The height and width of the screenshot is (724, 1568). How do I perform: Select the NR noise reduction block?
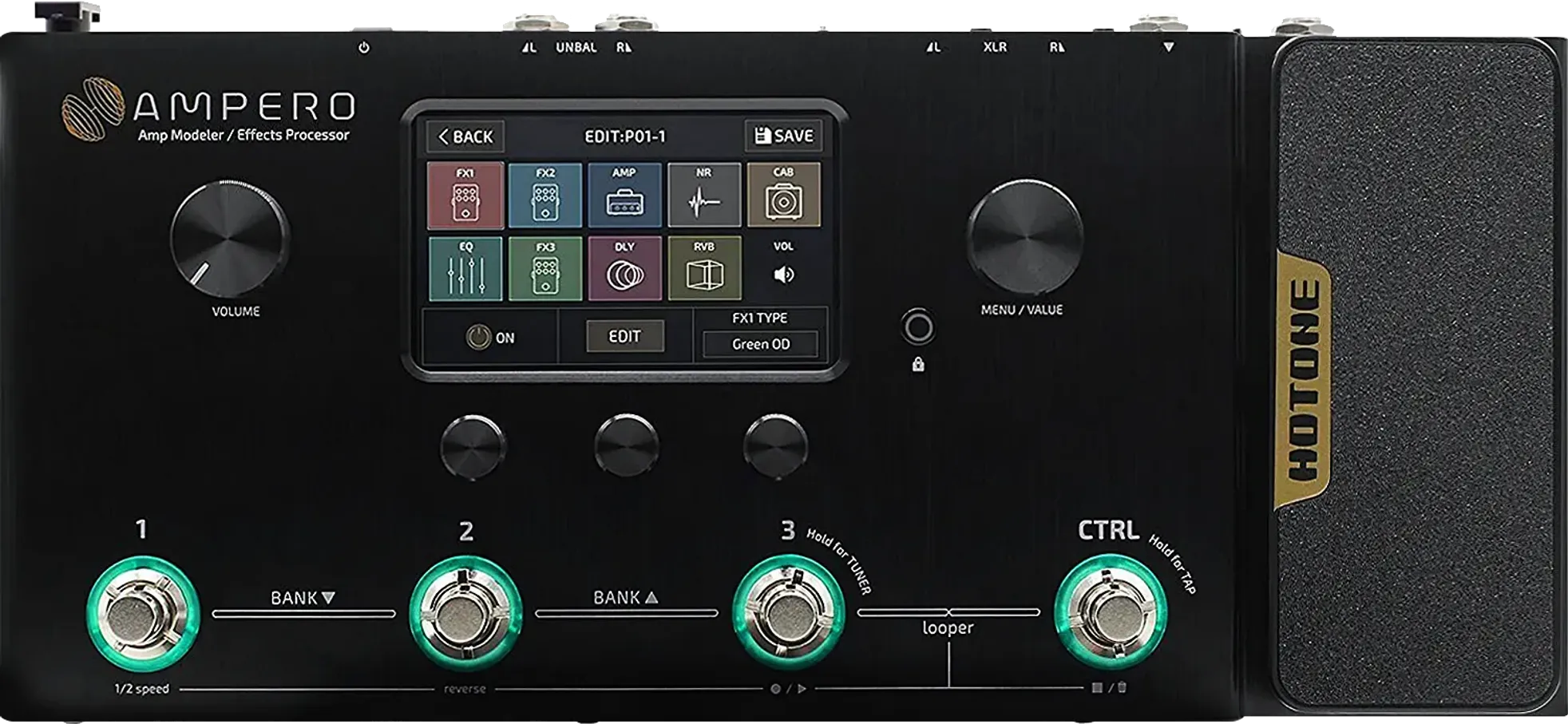click(703, 196)
